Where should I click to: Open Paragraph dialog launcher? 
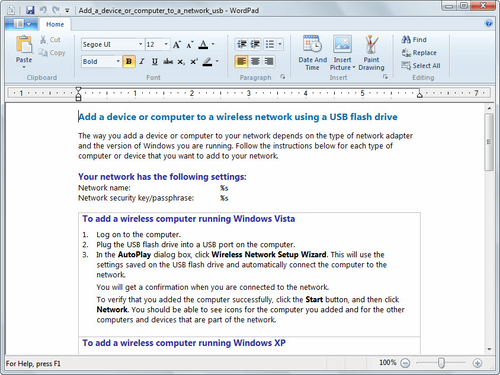point(283,77)
